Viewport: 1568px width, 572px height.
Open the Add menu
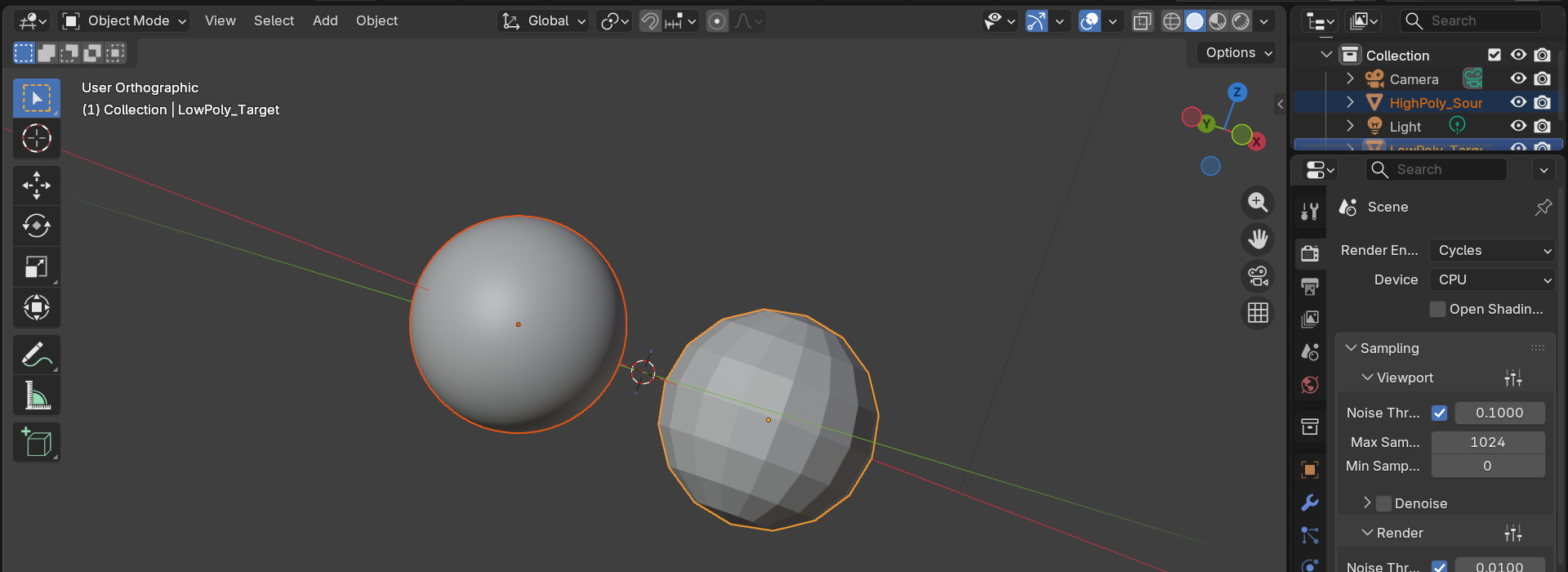(x=325, y=21)
